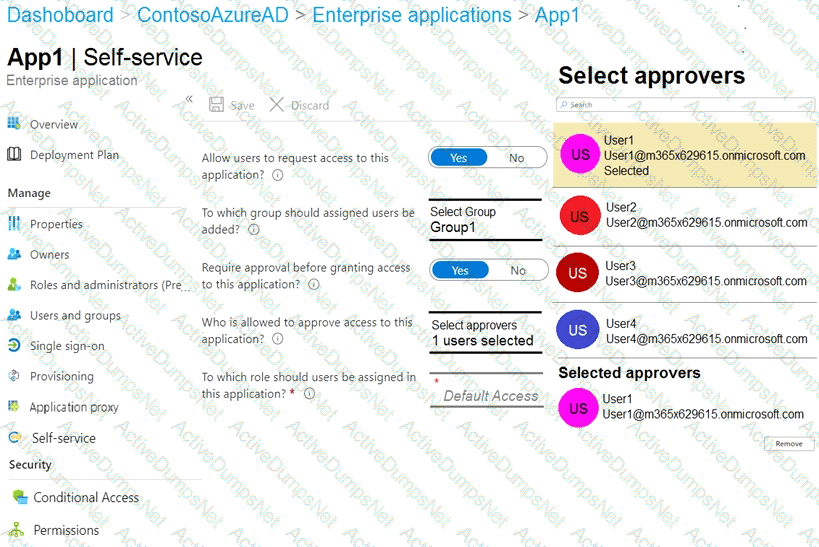Click info icon beside Require approval question
819x547 pixels.
point(314,284)
